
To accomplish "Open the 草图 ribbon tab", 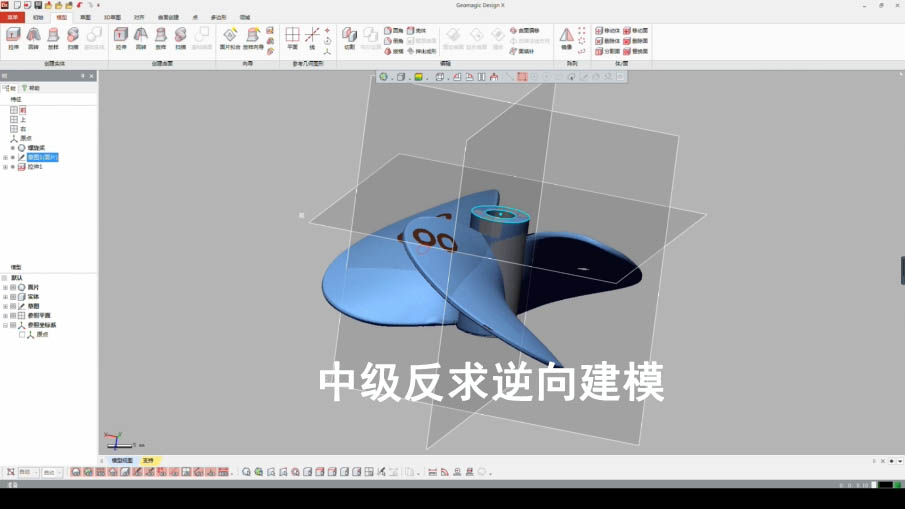I will pyautogui.click(x=85, y=17).
